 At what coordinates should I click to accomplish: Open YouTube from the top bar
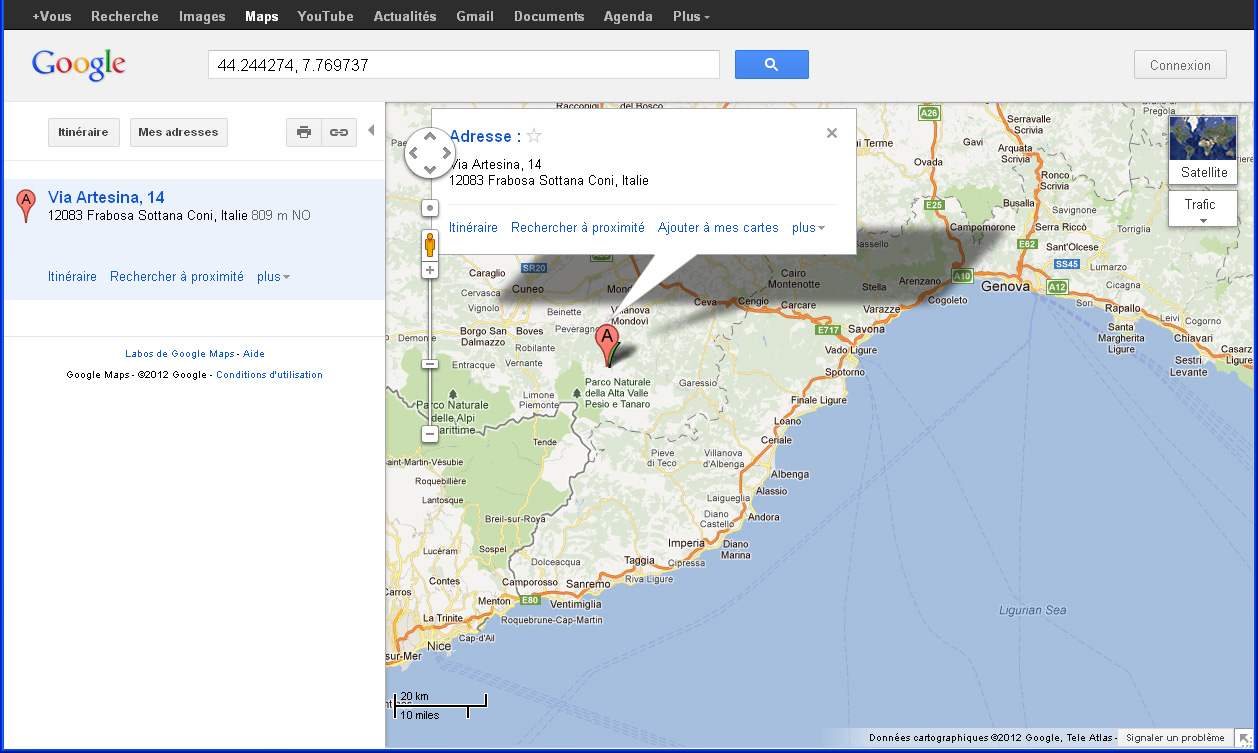[x=326, y=16]
